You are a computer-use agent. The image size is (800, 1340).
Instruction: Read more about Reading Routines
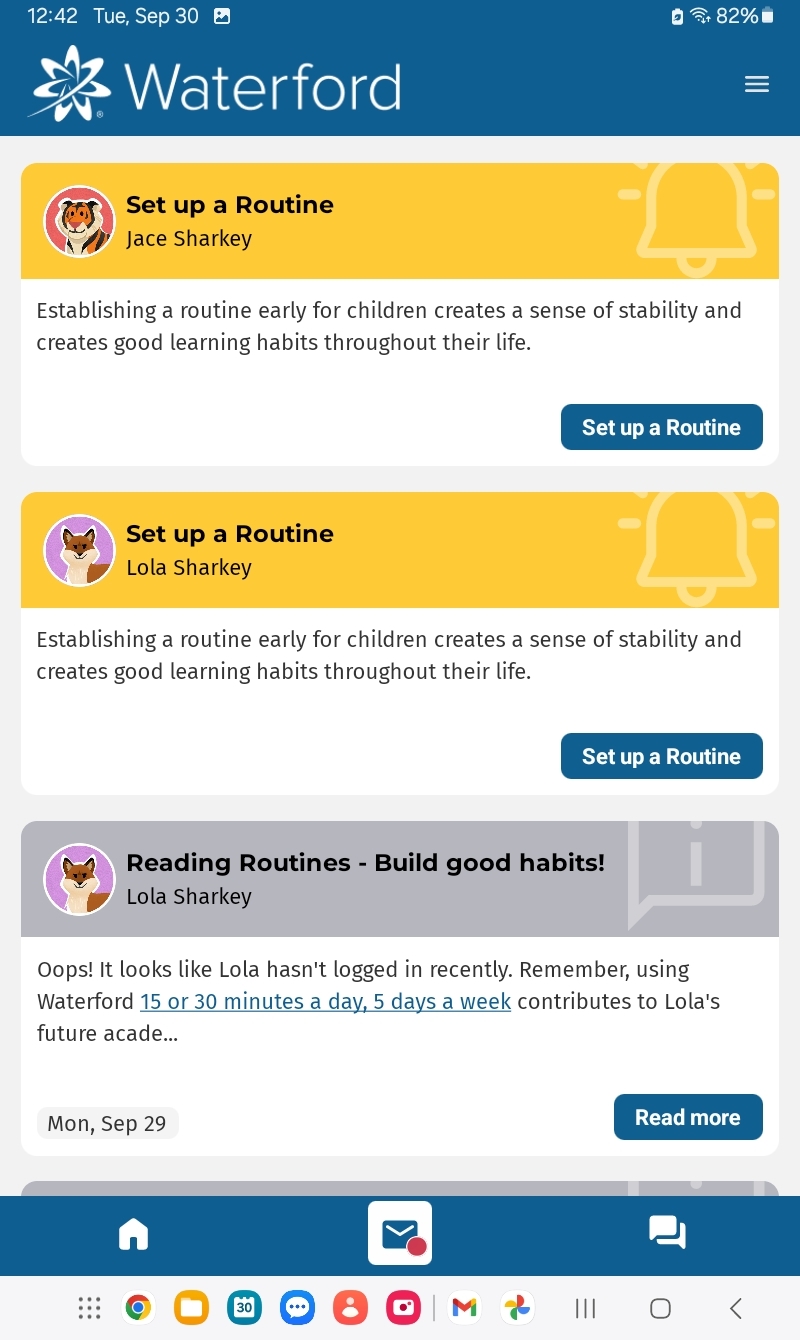coord(687,1118)
